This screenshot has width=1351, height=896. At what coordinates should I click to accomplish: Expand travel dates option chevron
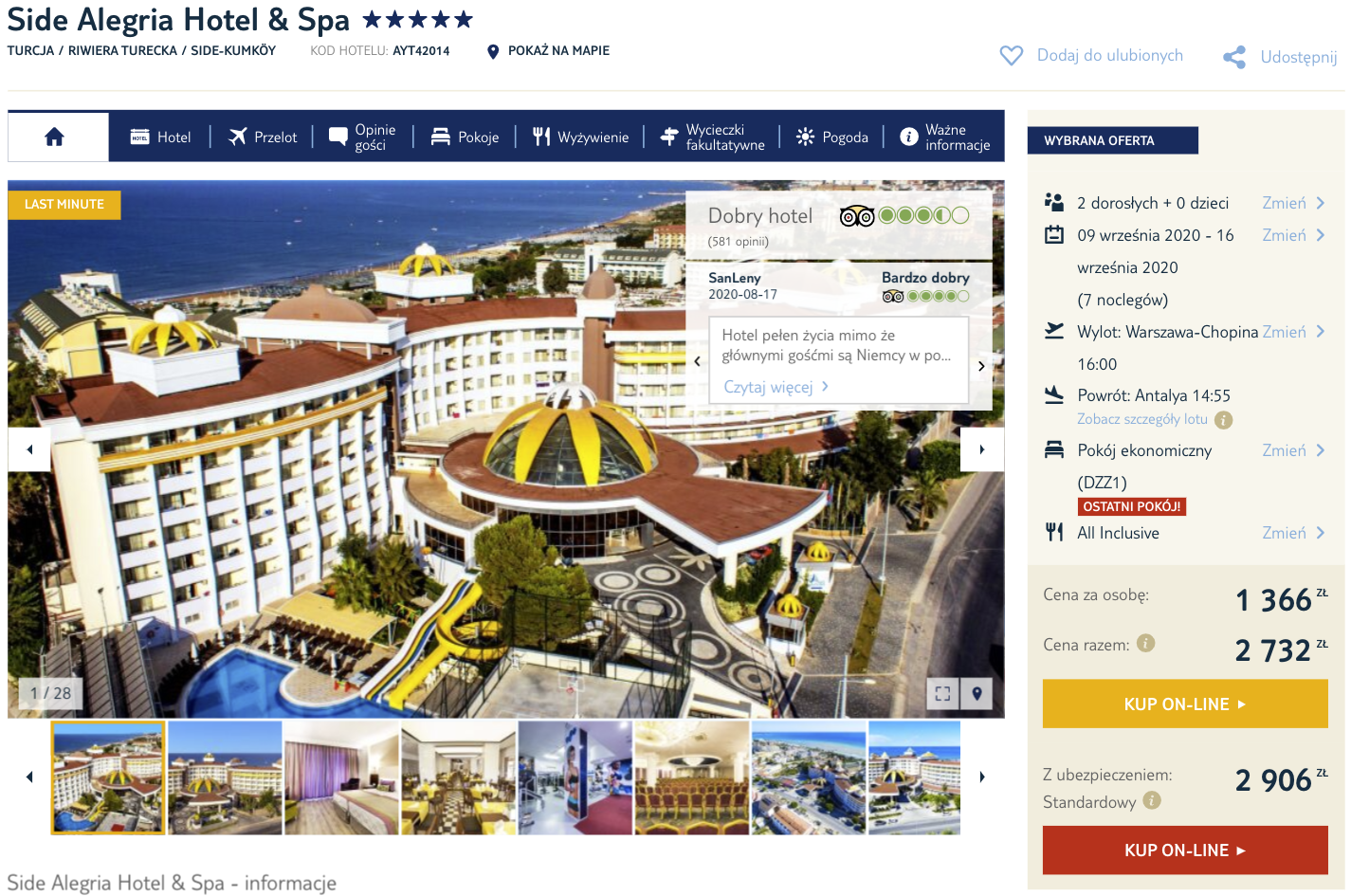1320,235
